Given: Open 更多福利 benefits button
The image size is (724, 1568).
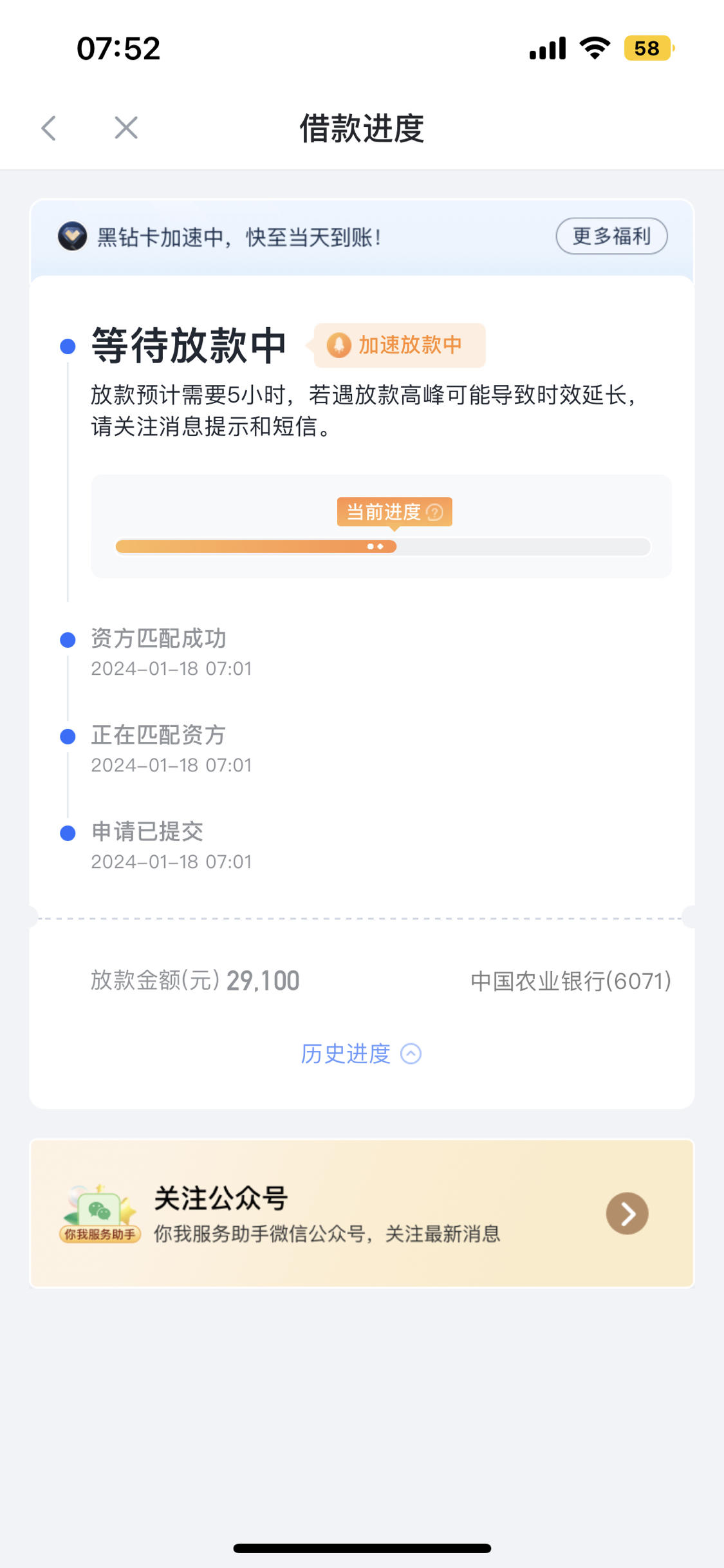Looking at the screenshot, I should point(611,236).
